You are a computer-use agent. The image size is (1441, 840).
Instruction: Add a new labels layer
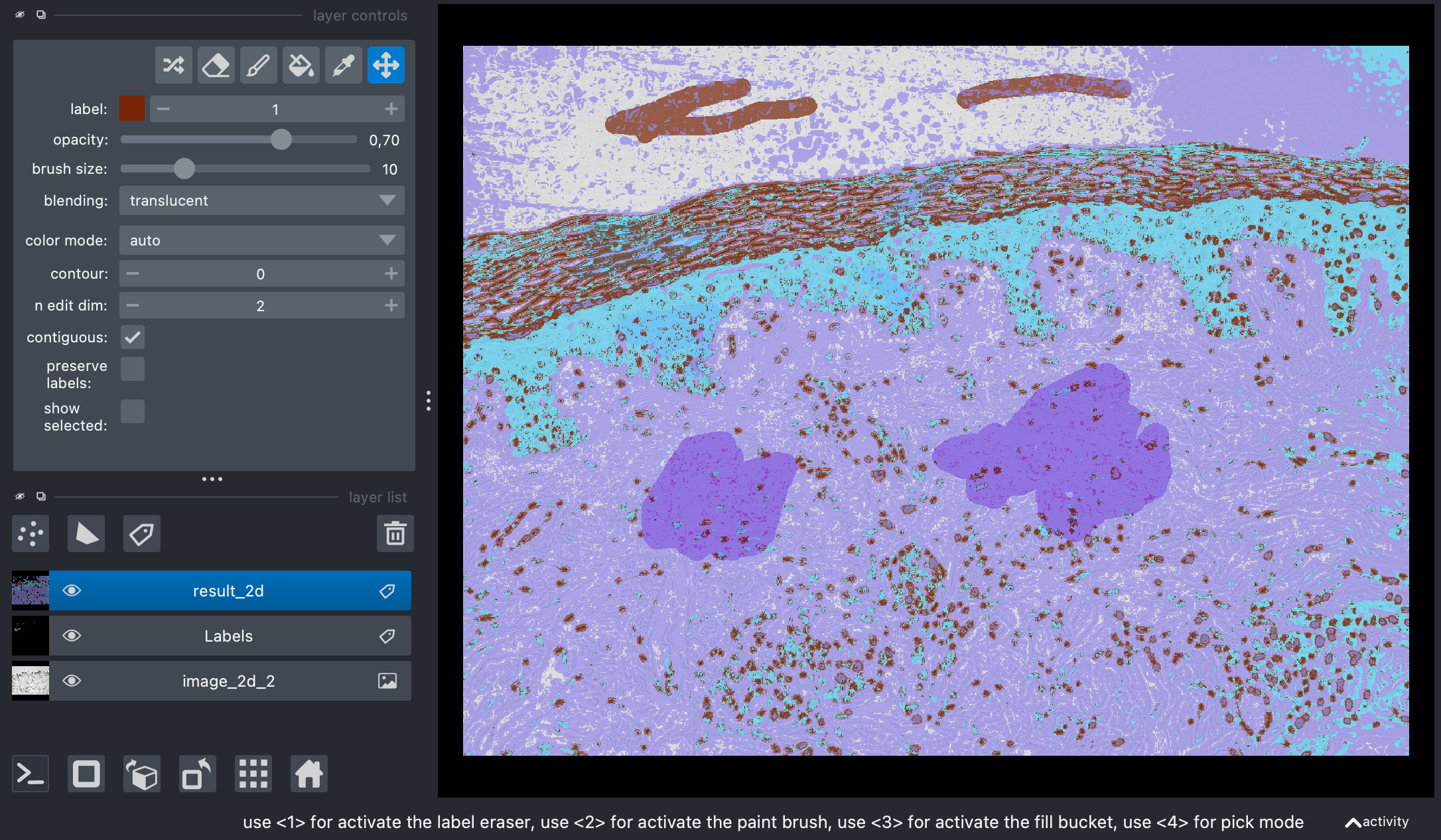142,533
